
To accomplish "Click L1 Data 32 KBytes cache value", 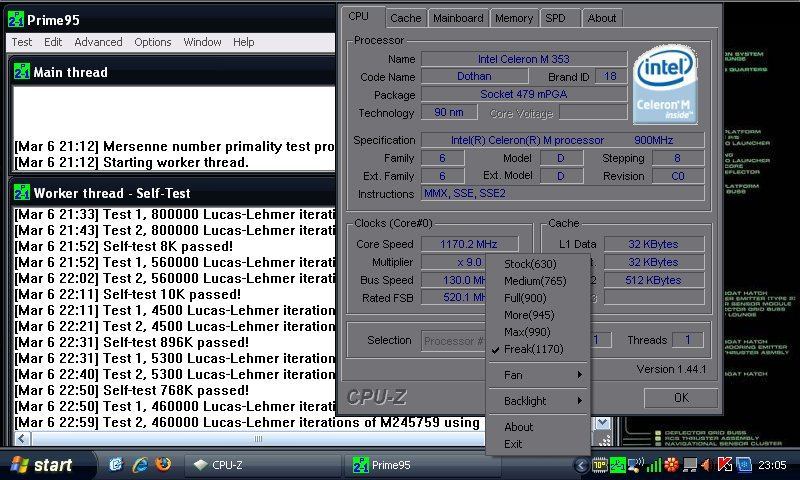I will [654, 244].
